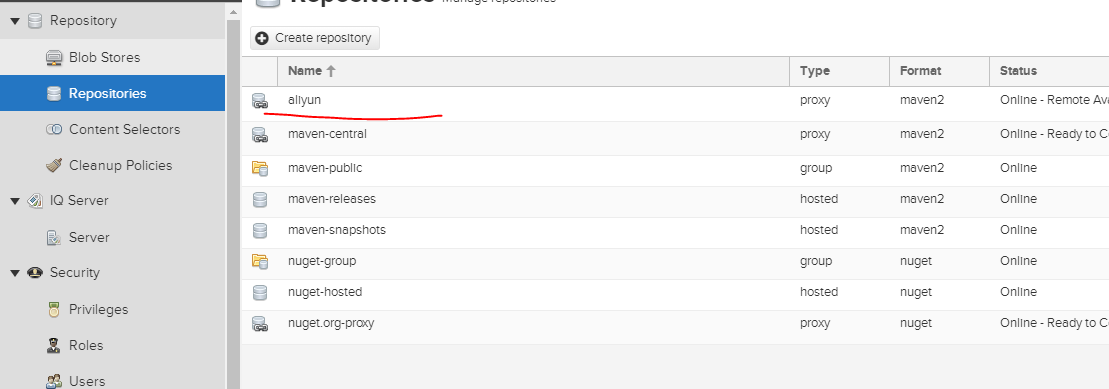This screenshot has width=1109, height=389.
Task: Click the Cleanup Policies broom icon
Action: click(x=54, y=166)
